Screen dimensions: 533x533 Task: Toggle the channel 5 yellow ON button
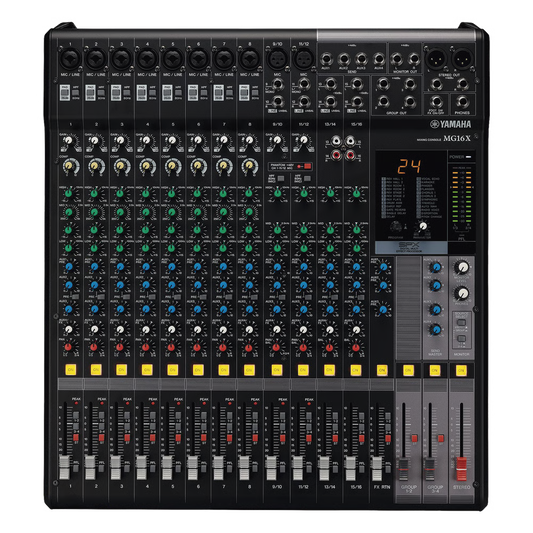pos(173,369)
